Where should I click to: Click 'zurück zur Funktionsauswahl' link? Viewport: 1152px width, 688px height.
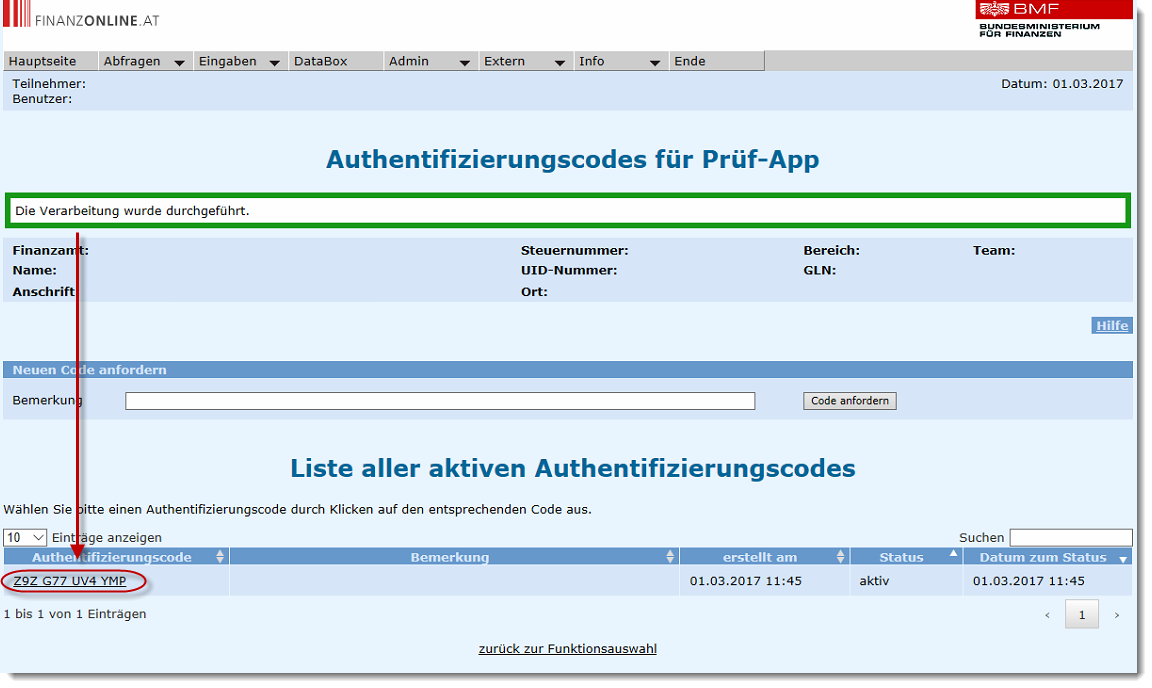pos(567,649)
